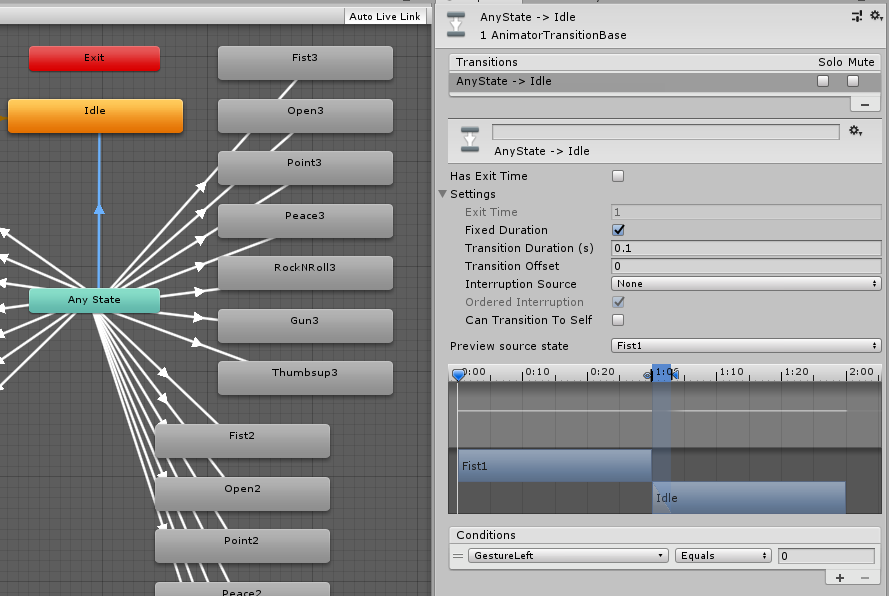Open the inspector header gear menu

[875, 16]
